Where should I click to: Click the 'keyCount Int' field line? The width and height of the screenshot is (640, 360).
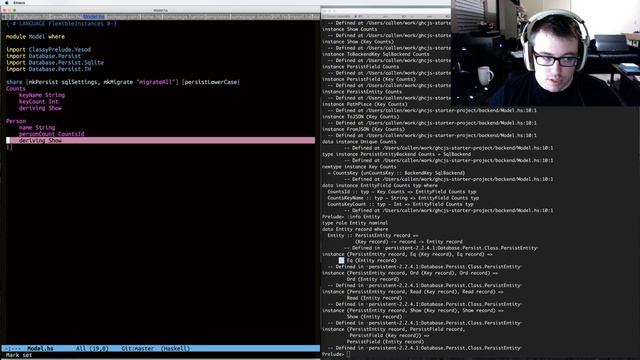click(x=38, y=102)
